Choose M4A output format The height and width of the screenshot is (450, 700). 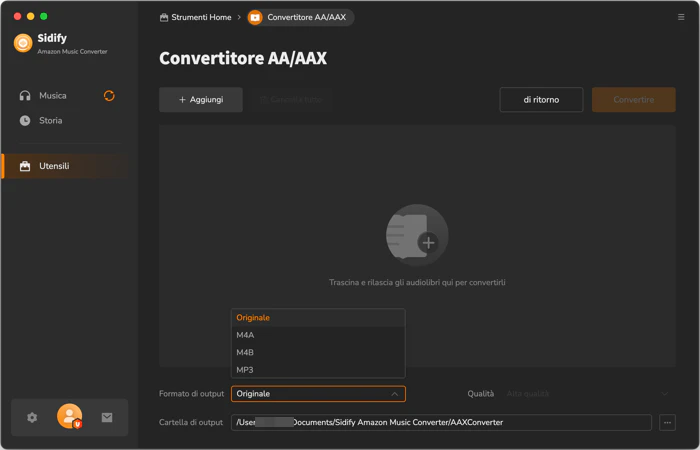tap(318, 335)
